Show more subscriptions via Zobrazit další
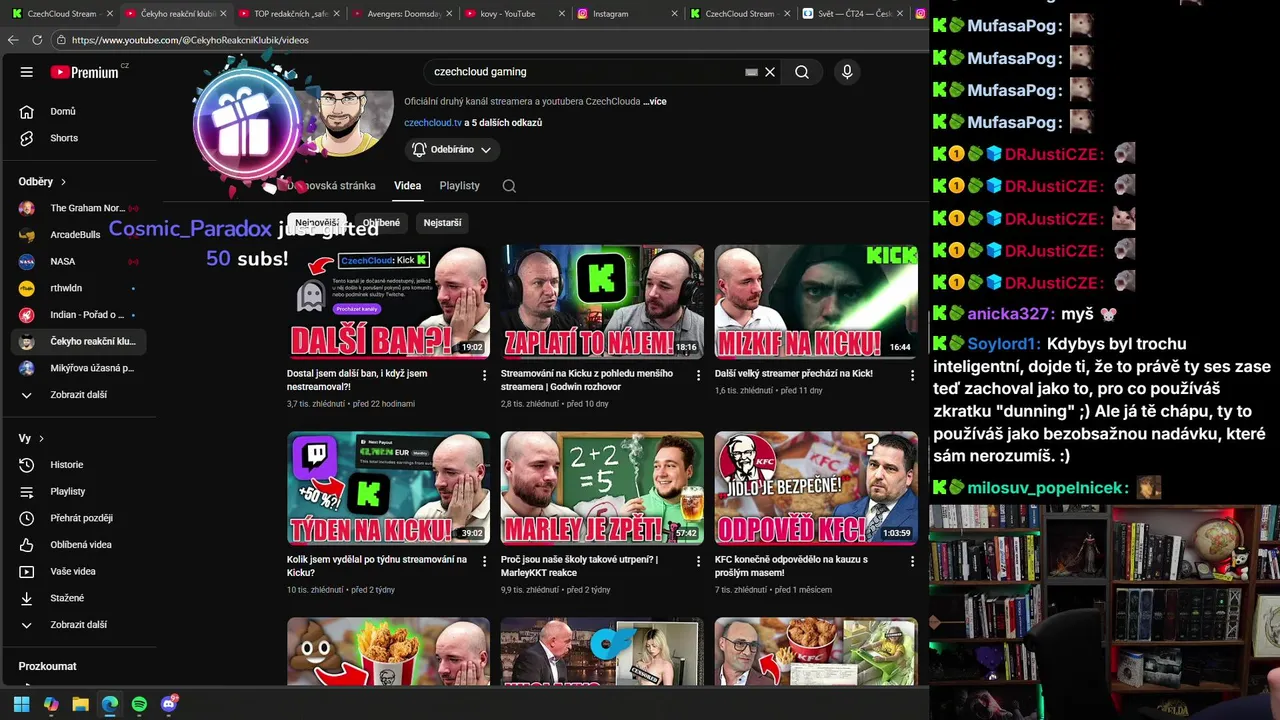 pyautogui.click(x=77, y=395)
